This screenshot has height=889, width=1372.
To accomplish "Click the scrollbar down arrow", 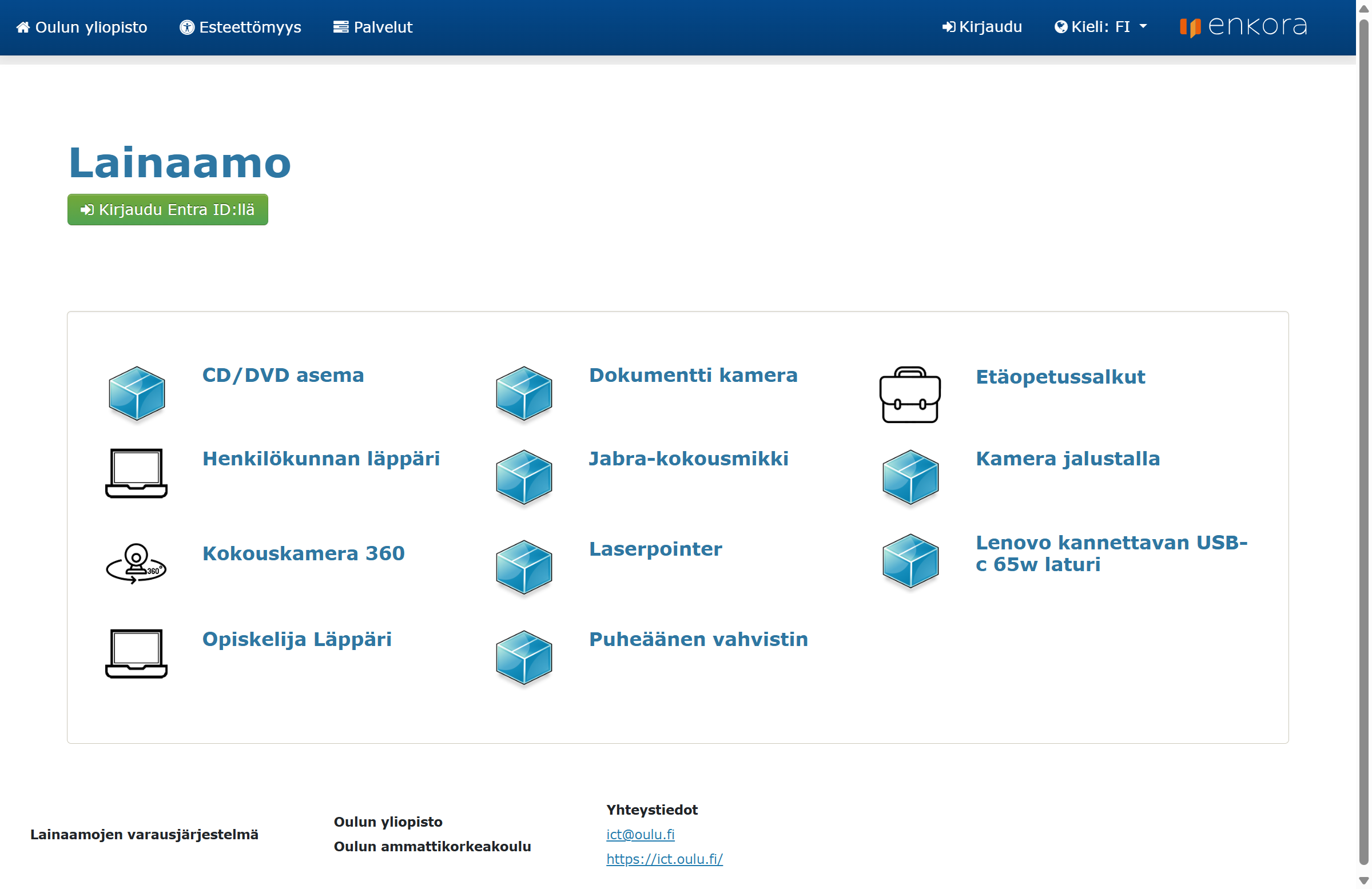I will coord(1363,880).
